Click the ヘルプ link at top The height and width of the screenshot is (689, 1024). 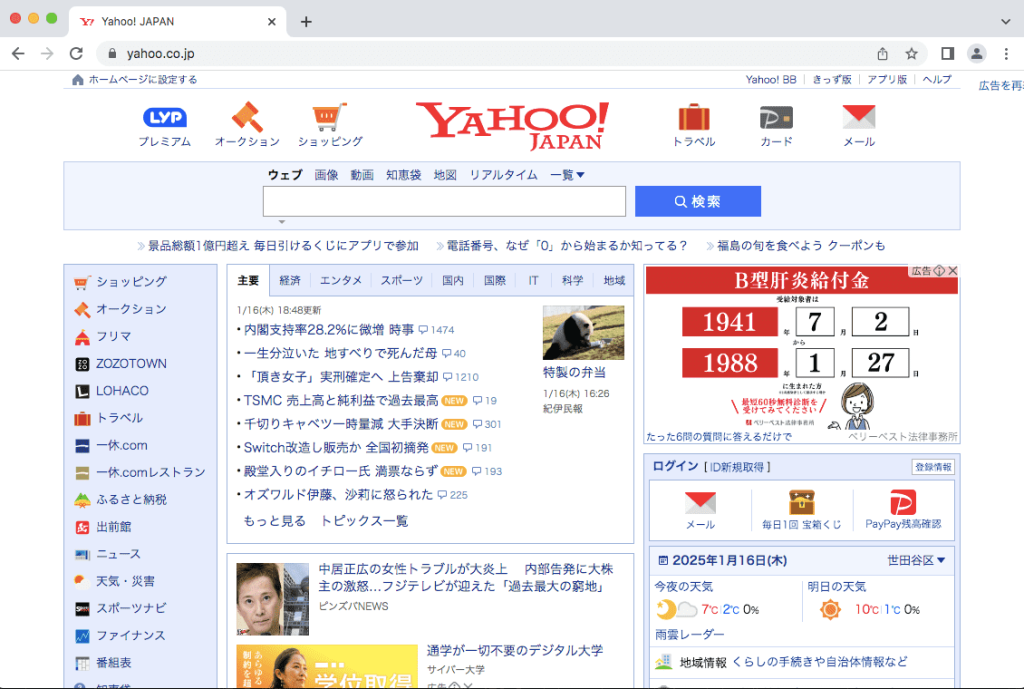coord(936,80)
